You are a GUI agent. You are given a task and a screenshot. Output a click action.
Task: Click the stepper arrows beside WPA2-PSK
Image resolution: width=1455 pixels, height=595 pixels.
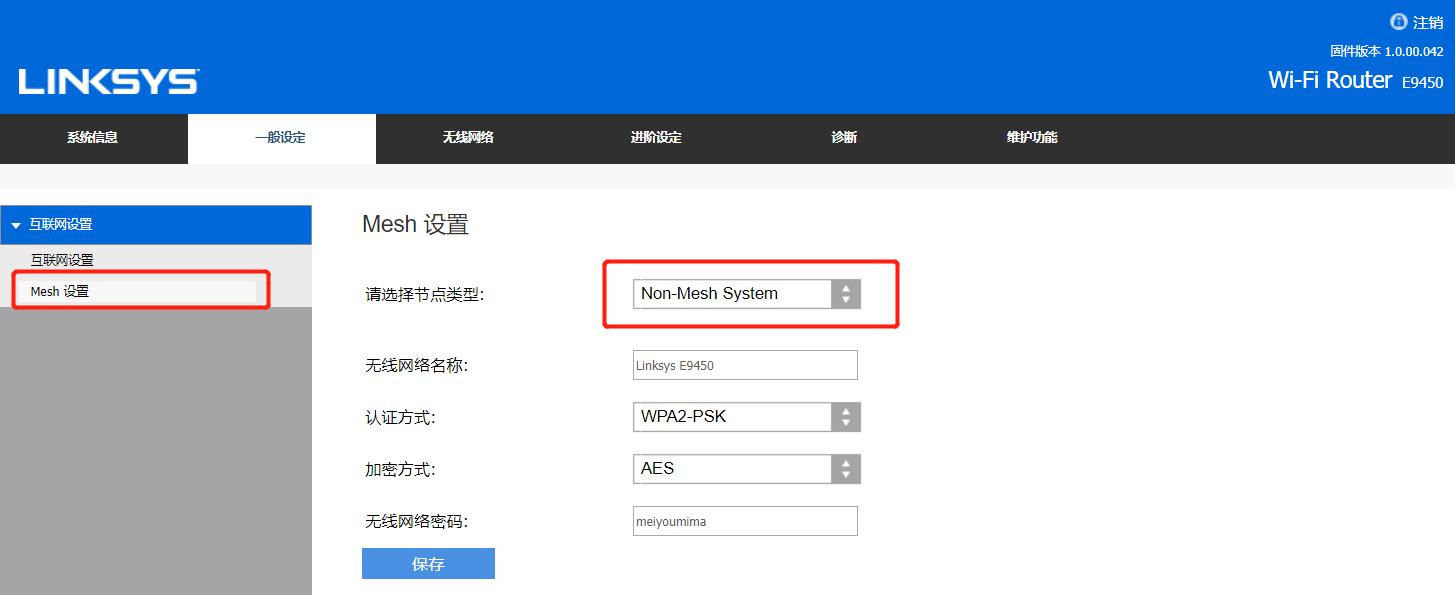[845, 416]
